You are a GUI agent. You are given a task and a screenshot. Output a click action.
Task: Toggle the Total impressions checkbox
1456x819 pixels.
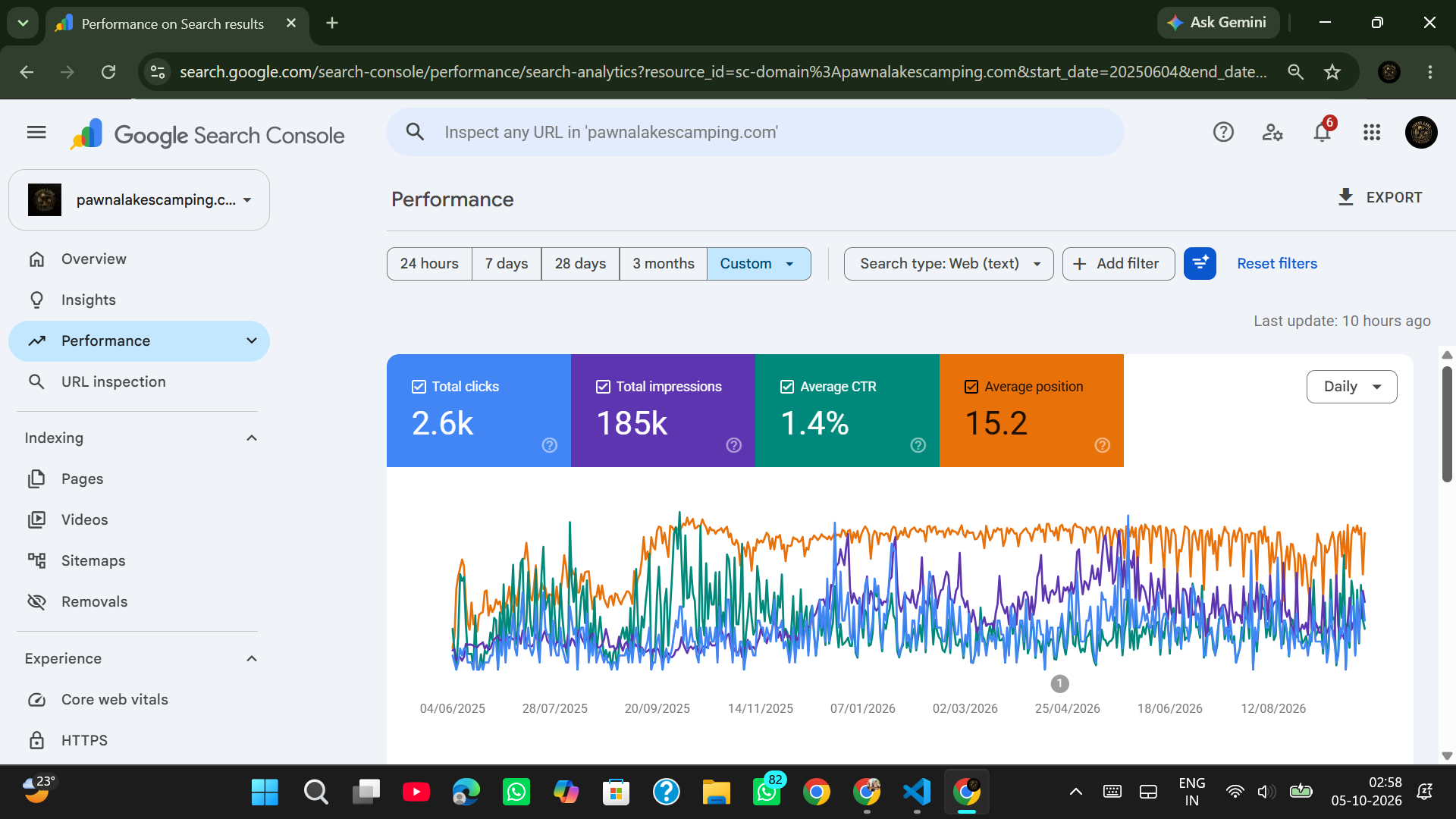coord(603,387)
